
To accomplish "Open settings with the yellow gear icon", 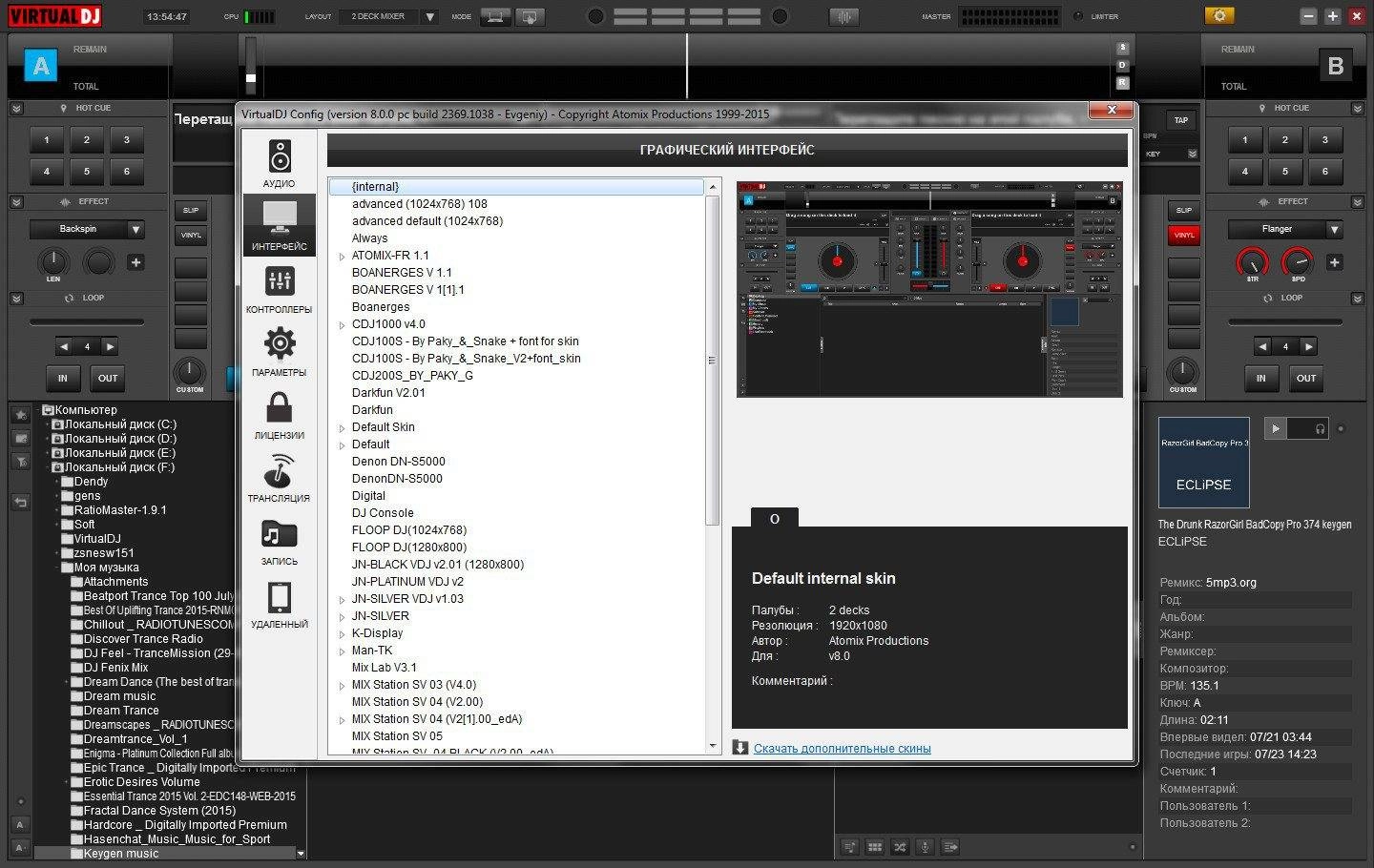I will (1219, 15).
